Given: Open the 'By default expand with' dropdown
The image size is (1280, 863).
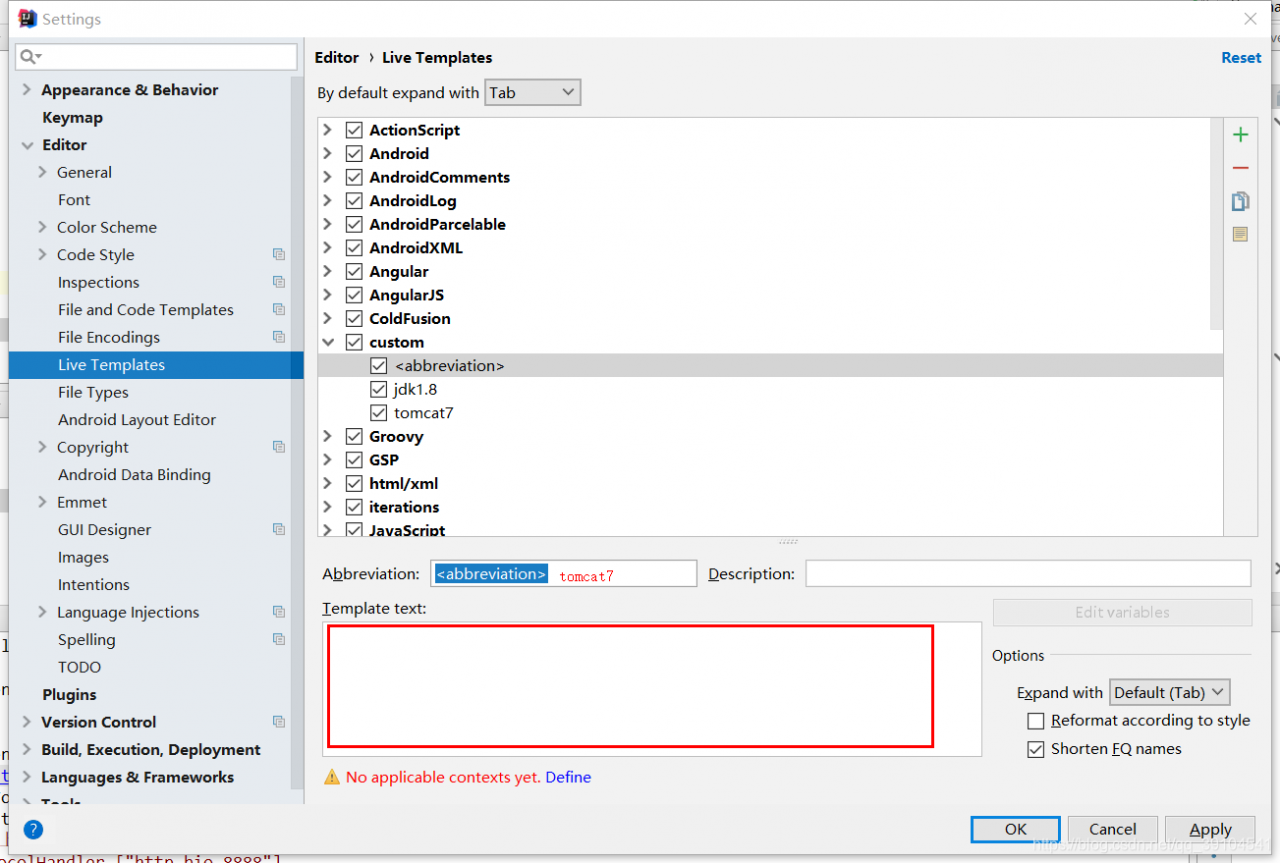Looking at the screenshot, I should (x=532, y=93).
